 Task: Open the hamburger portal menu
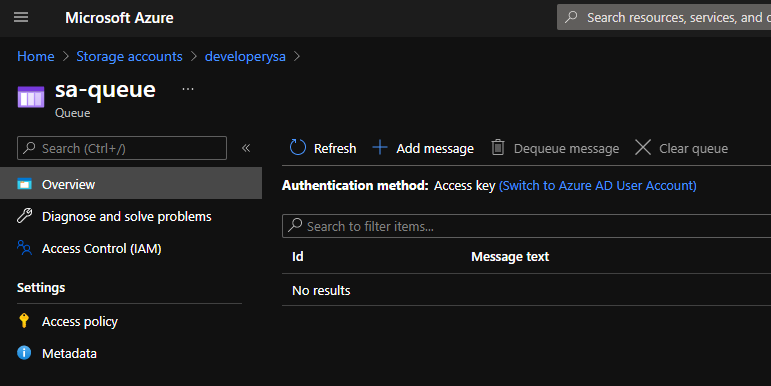(21, 18)
